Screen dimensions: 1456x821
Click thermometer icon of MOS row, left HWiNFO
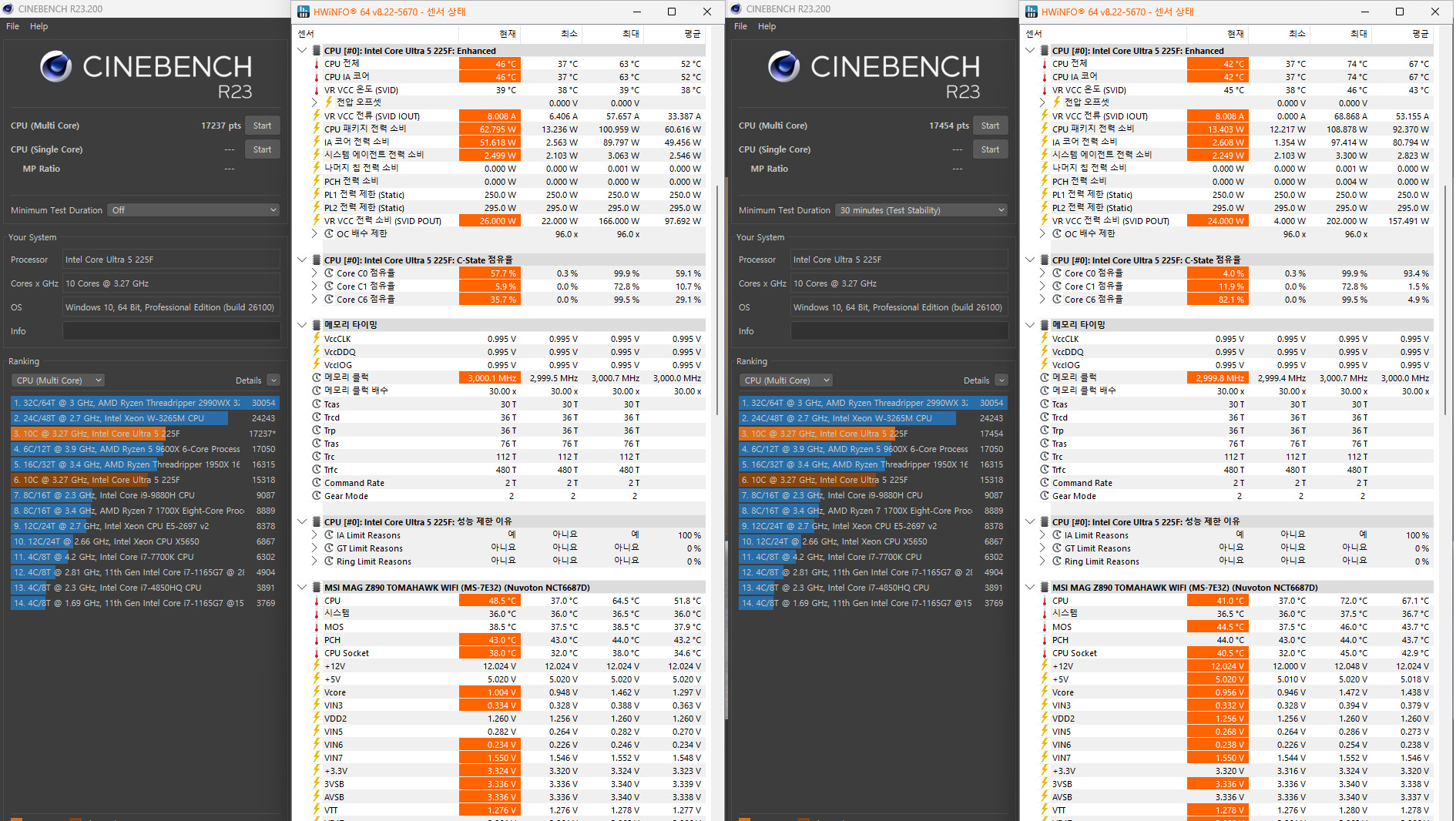point(317,627)
